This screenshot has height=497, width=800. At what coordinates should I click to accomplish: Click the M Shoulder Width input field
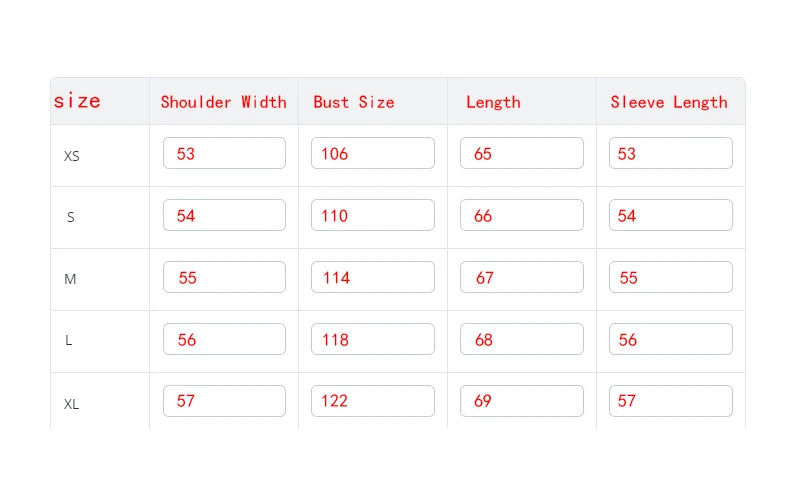[224, 277]
